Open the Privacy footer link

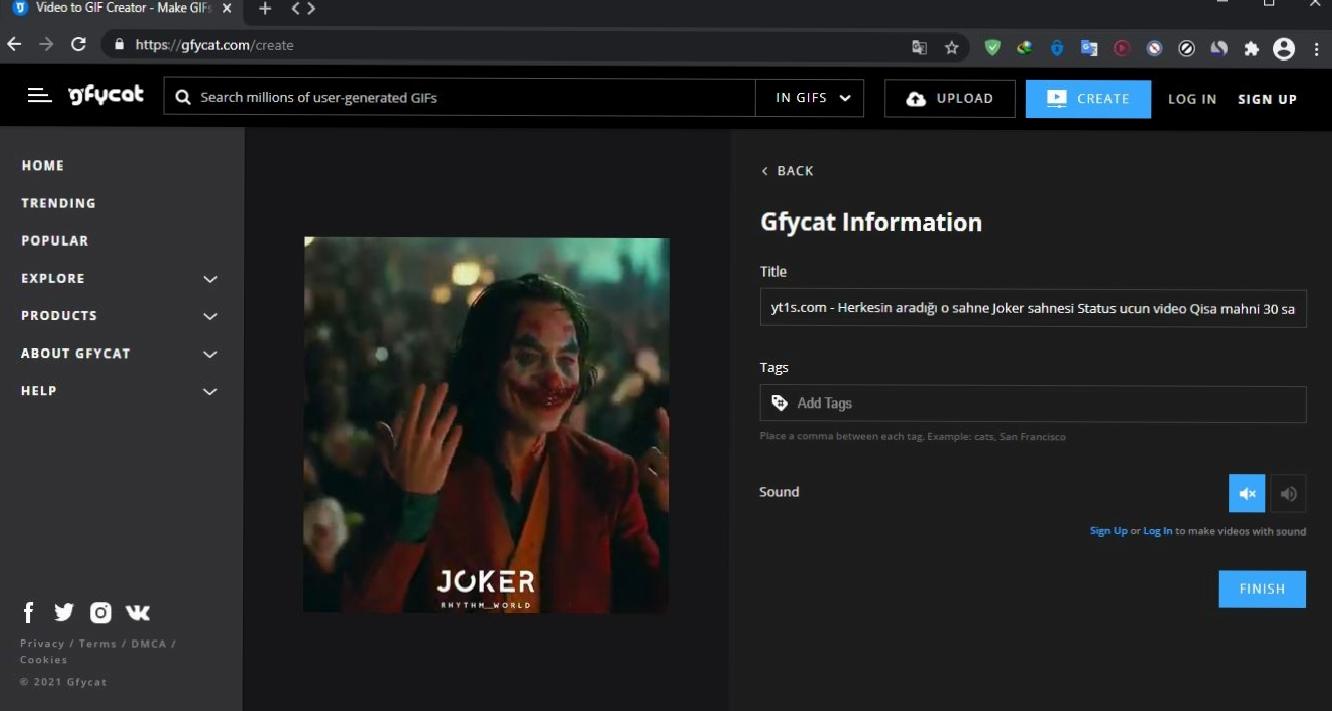click(x=42, y=644)
